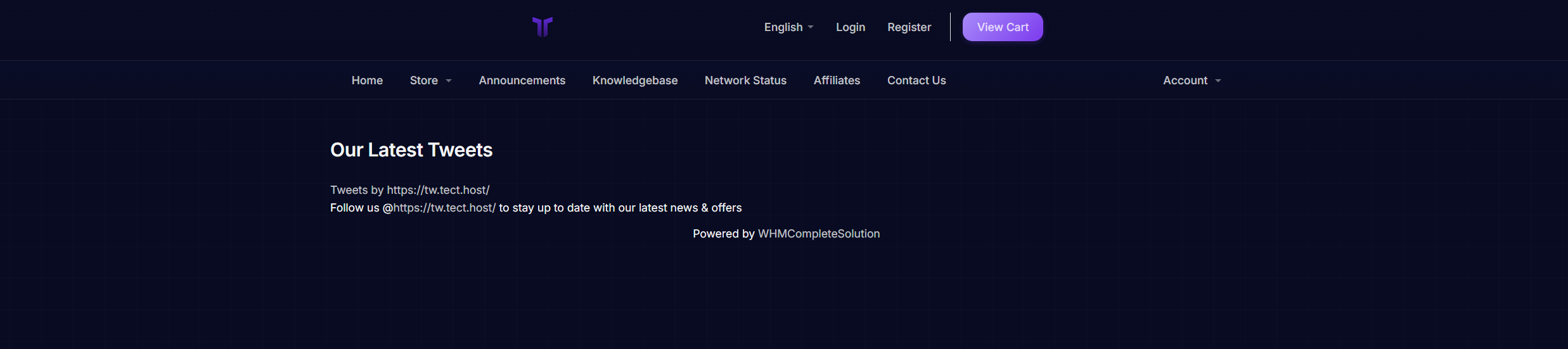Click the 'Our Latest Tweets' heading
The width and height of the screenshot is (1568, 349).
tap(411, 150)
